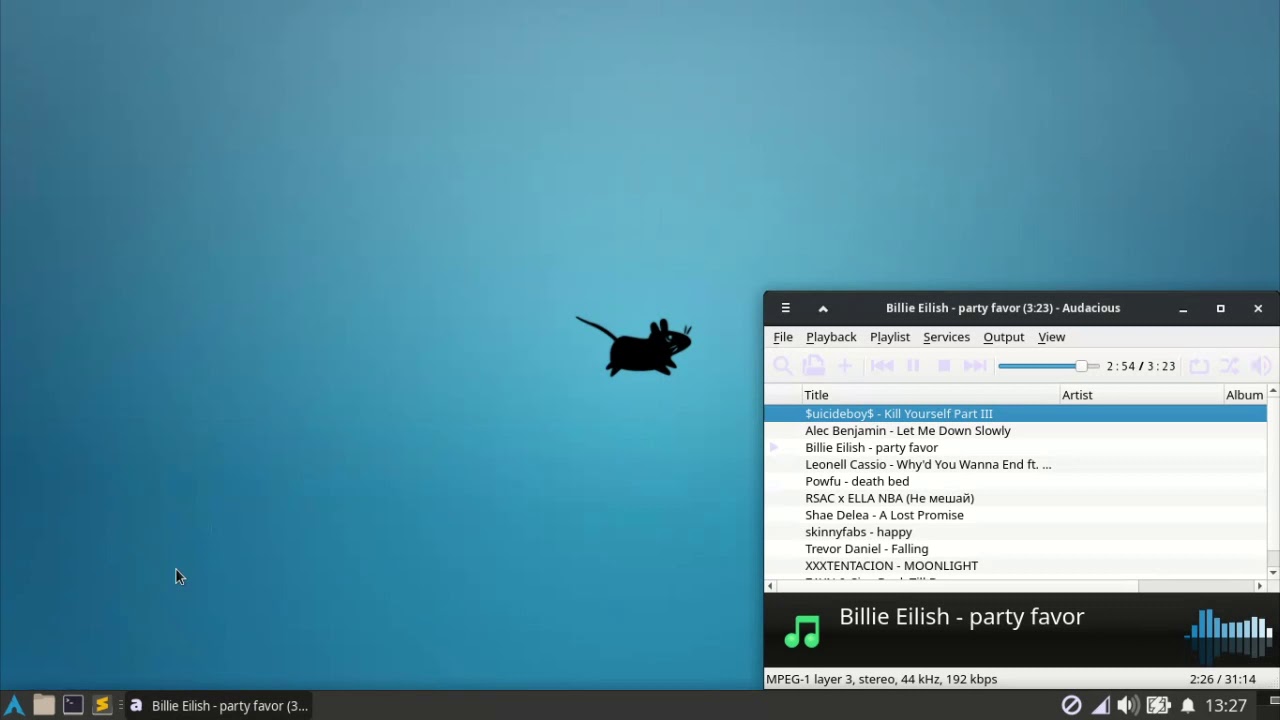1280x720 pixels.
Task: Select "Powfu - death bed"
Action: click(1015, 481)
